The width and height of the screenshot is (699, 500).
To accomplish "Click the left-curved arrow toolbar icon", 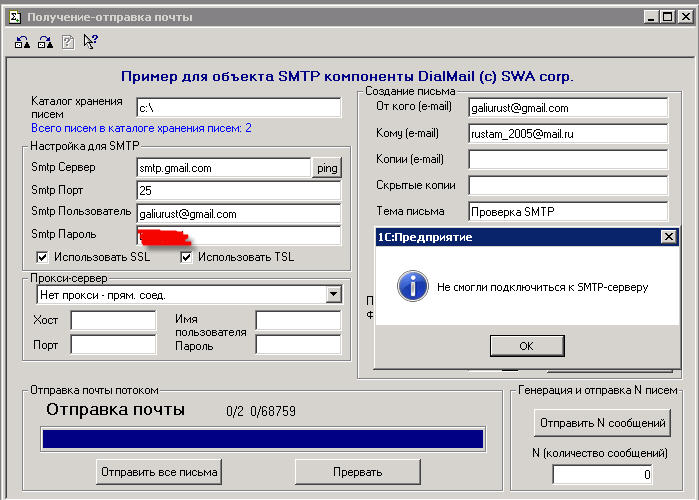I will [x=22, y=41].
